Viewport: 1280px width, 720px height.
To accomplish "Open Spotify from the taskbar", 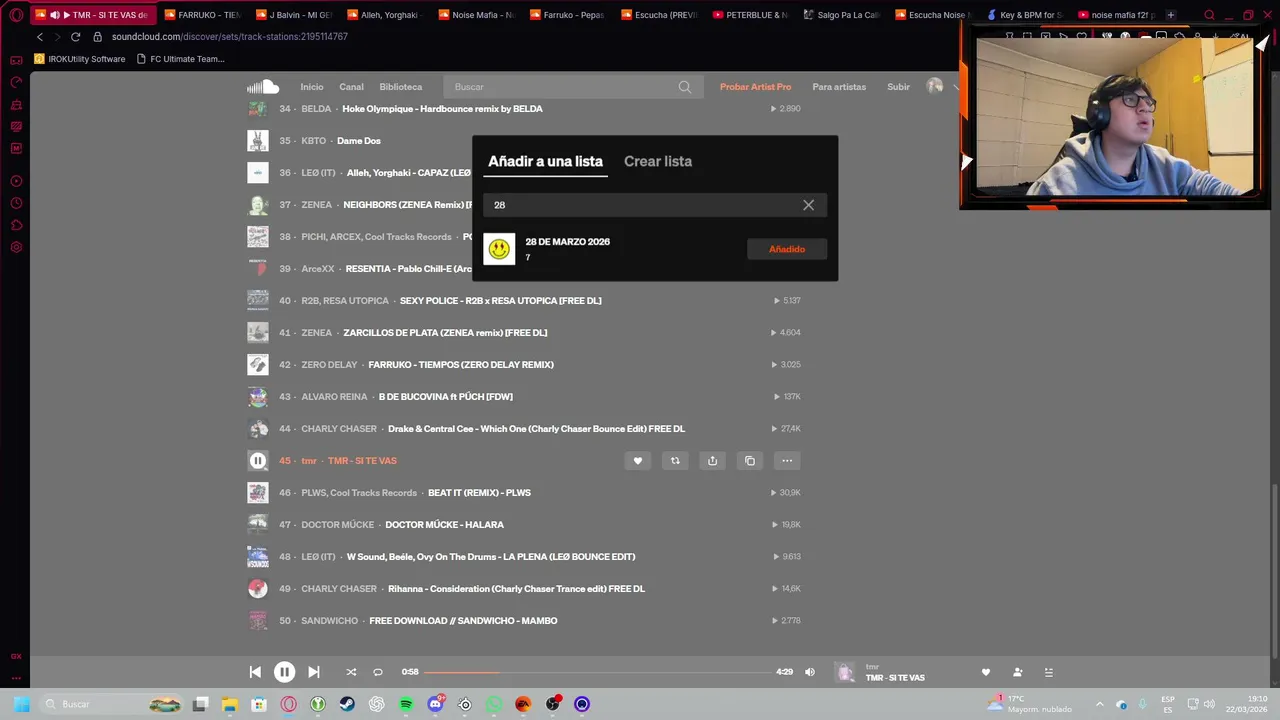I will pos(406,704).
